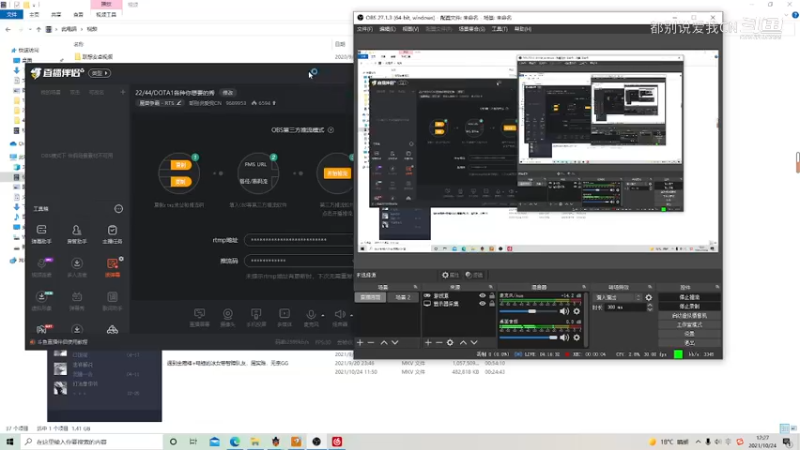Screen dimensions: 800x450
Task: Copy rtmp address with upper orange button
Action: click(181, 165)
